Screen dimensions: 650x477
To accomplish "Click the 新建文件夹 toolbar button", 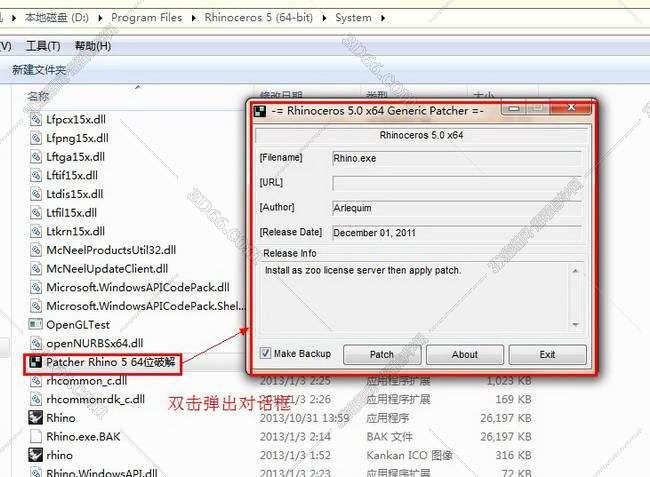I will 39,70.
